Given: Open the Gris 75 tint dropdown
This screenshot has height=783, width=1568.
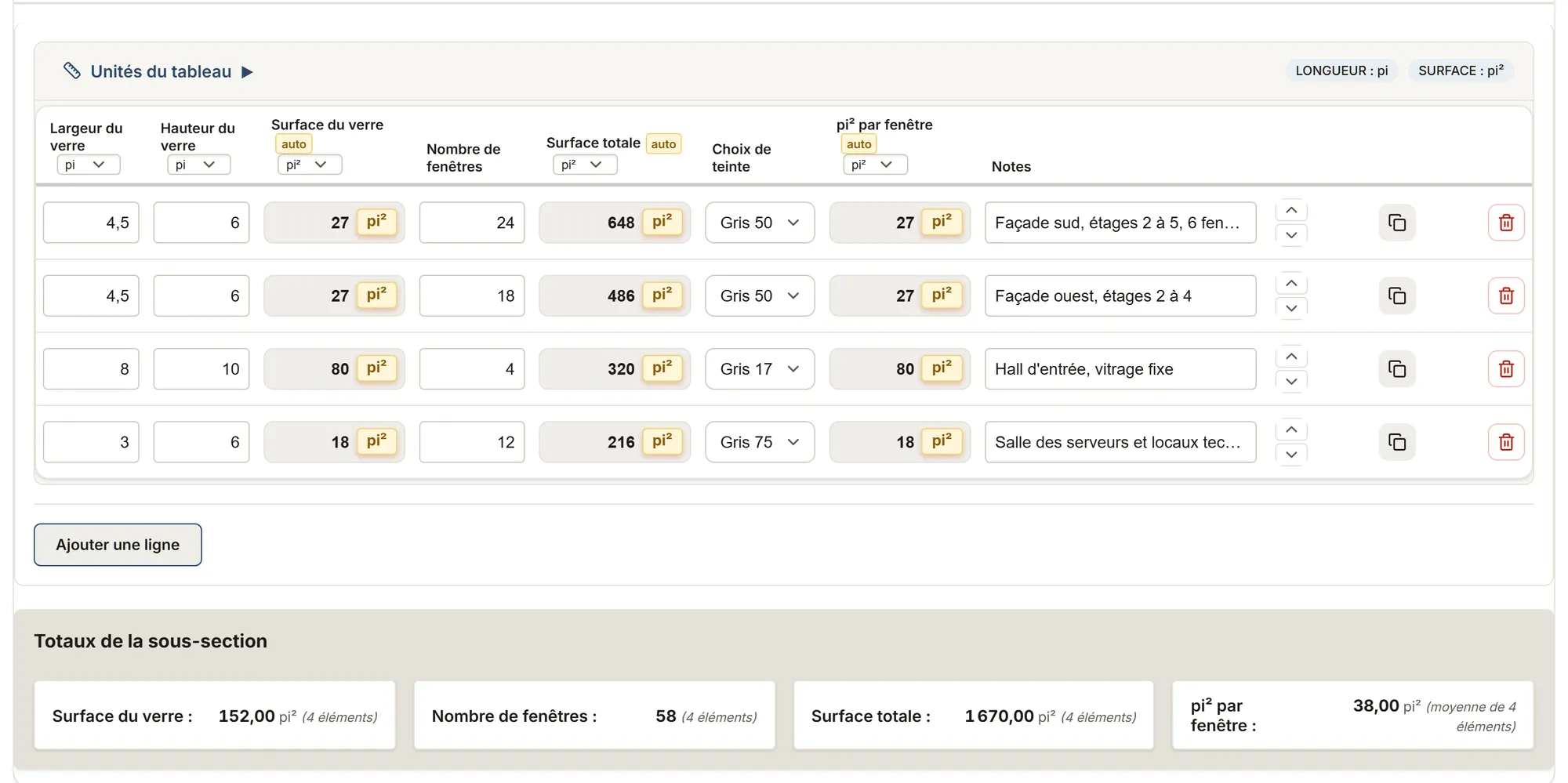Looking at the screenshot, I should coord(760,442).
